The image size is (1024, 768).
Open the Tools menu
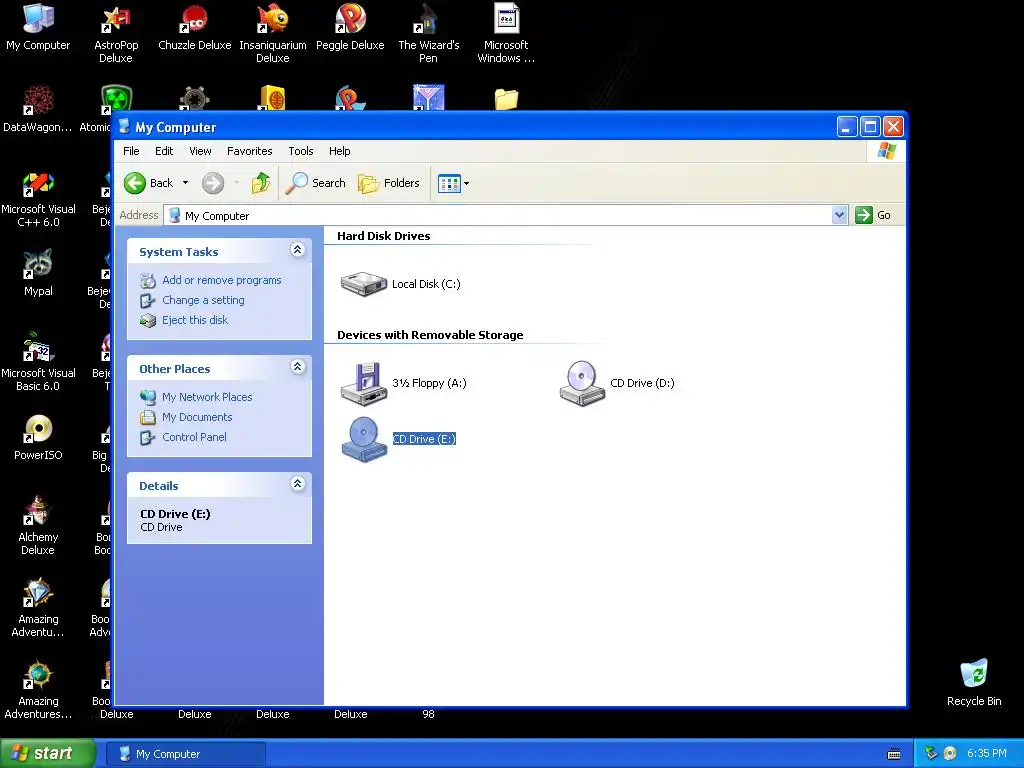point(301,151)
